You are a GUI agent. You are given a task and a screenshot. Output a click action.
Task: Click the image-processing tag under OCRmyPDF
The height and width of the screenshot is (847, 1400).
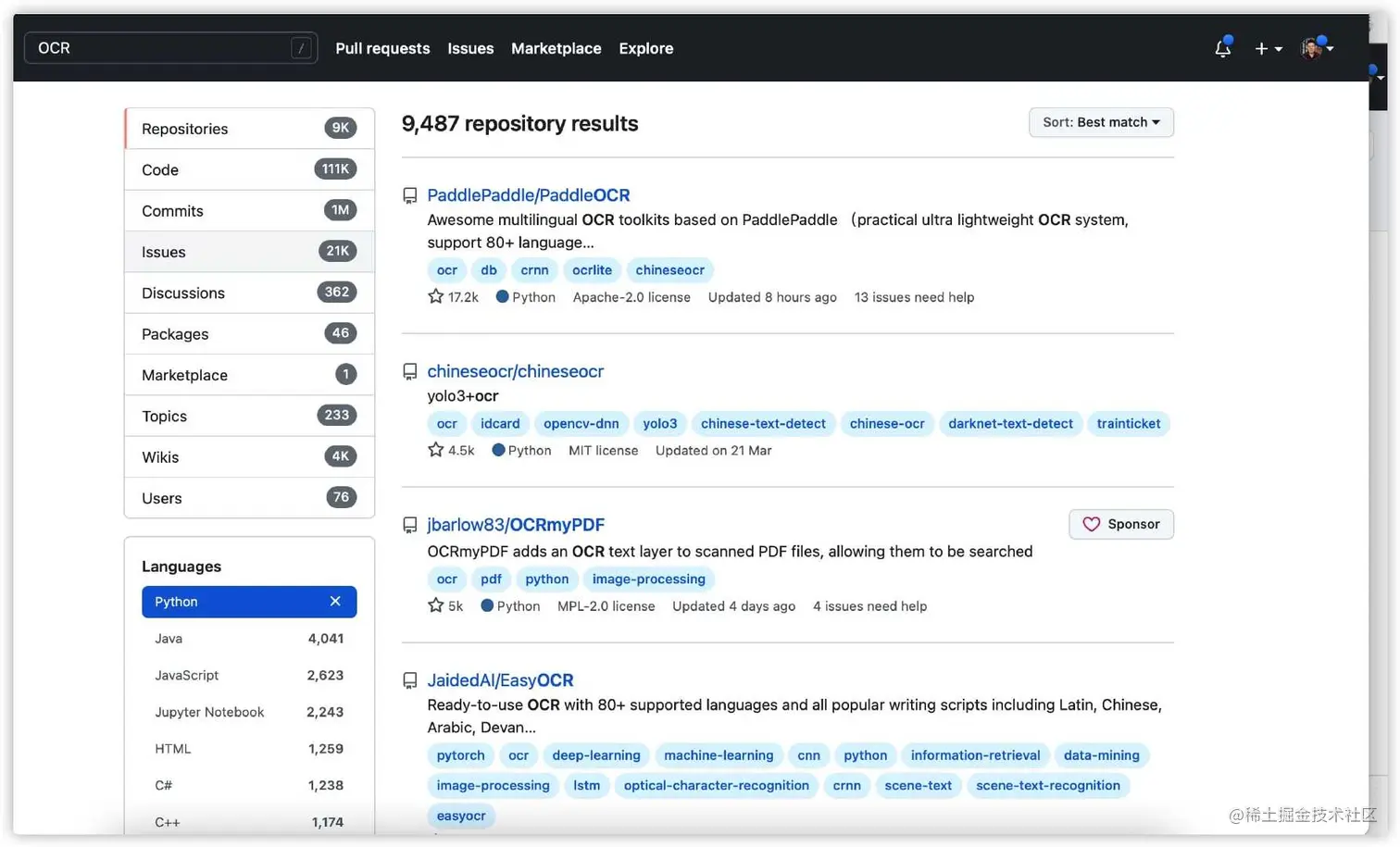(x=649, y=579)
